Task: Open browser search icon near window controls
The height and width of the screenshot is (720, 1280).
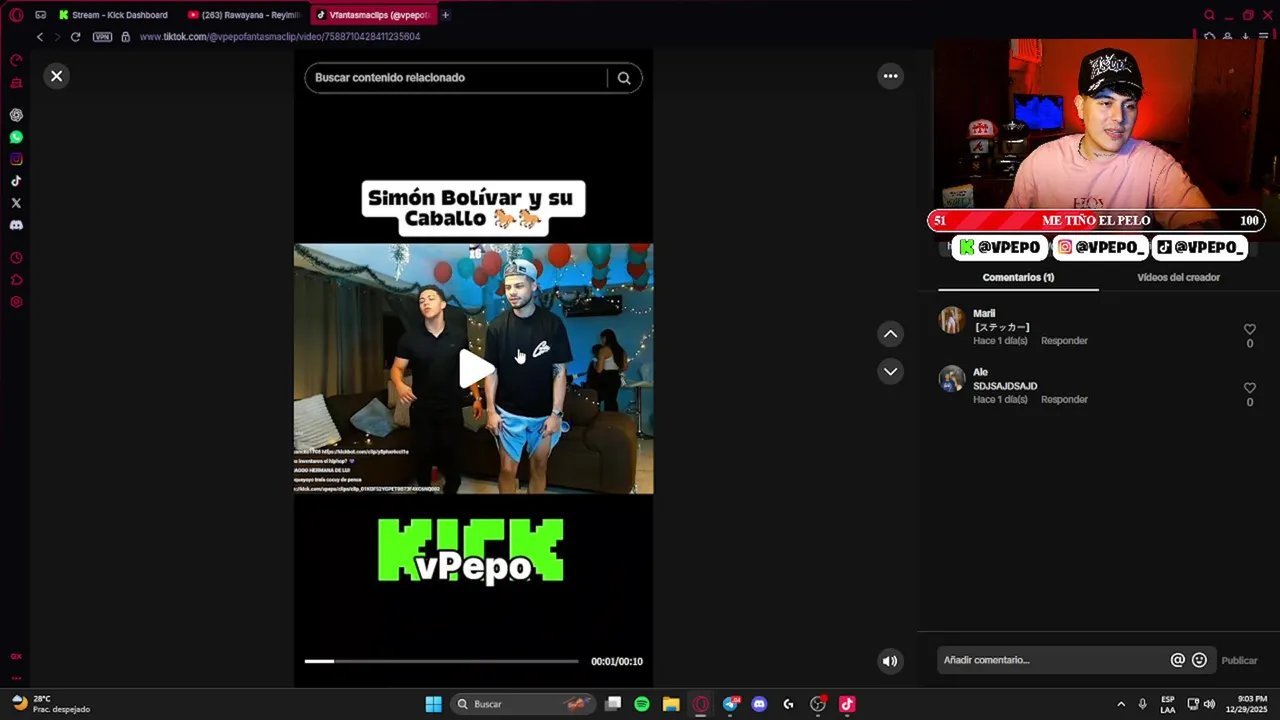Action: click(x=1209, y=15)
